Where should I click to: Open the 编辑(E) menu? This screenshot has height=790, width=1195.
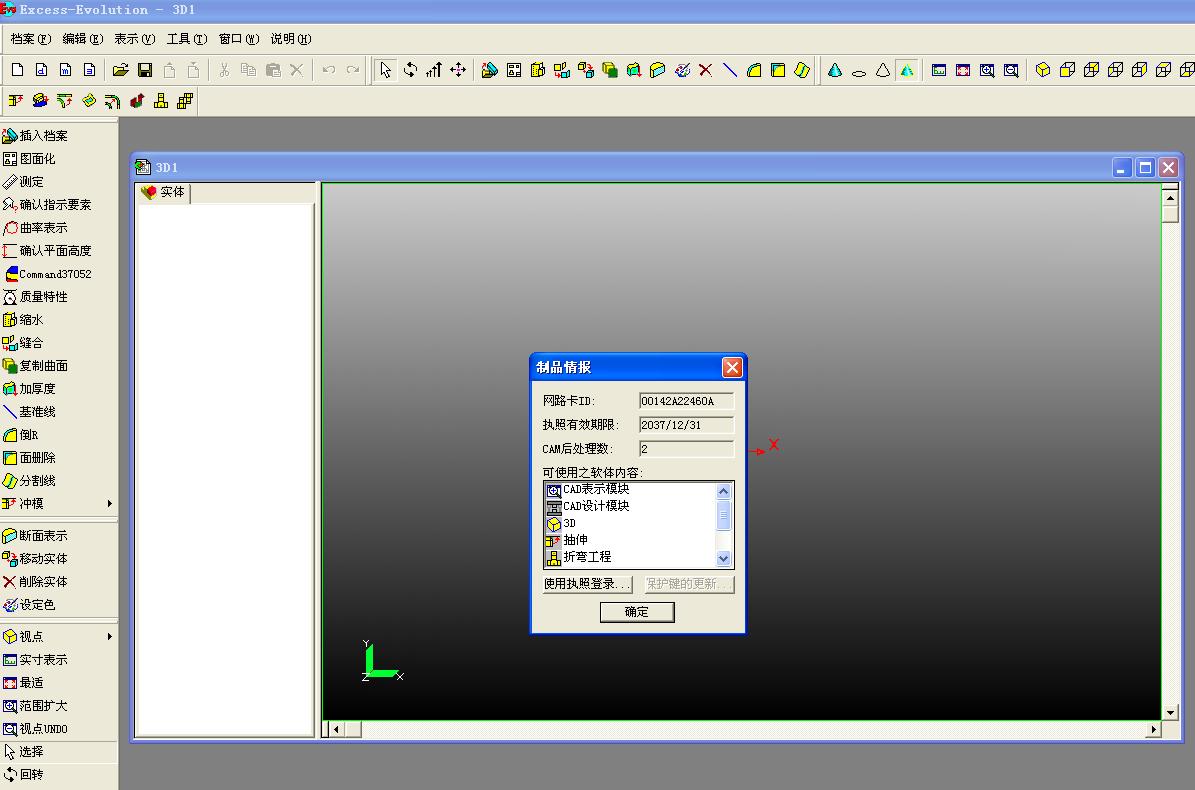(82, 39)
